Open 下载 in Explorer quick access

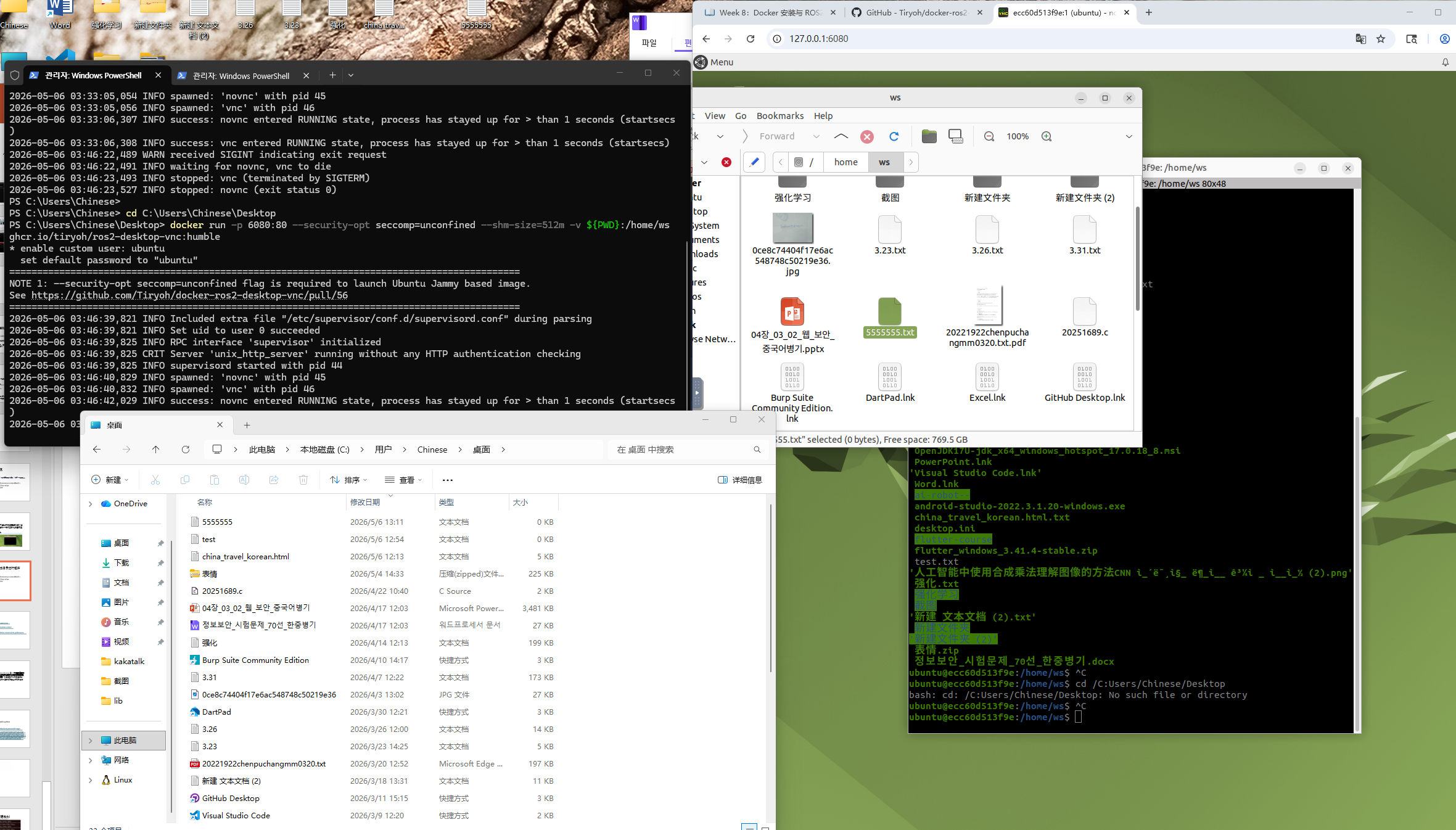coord(121,563)
